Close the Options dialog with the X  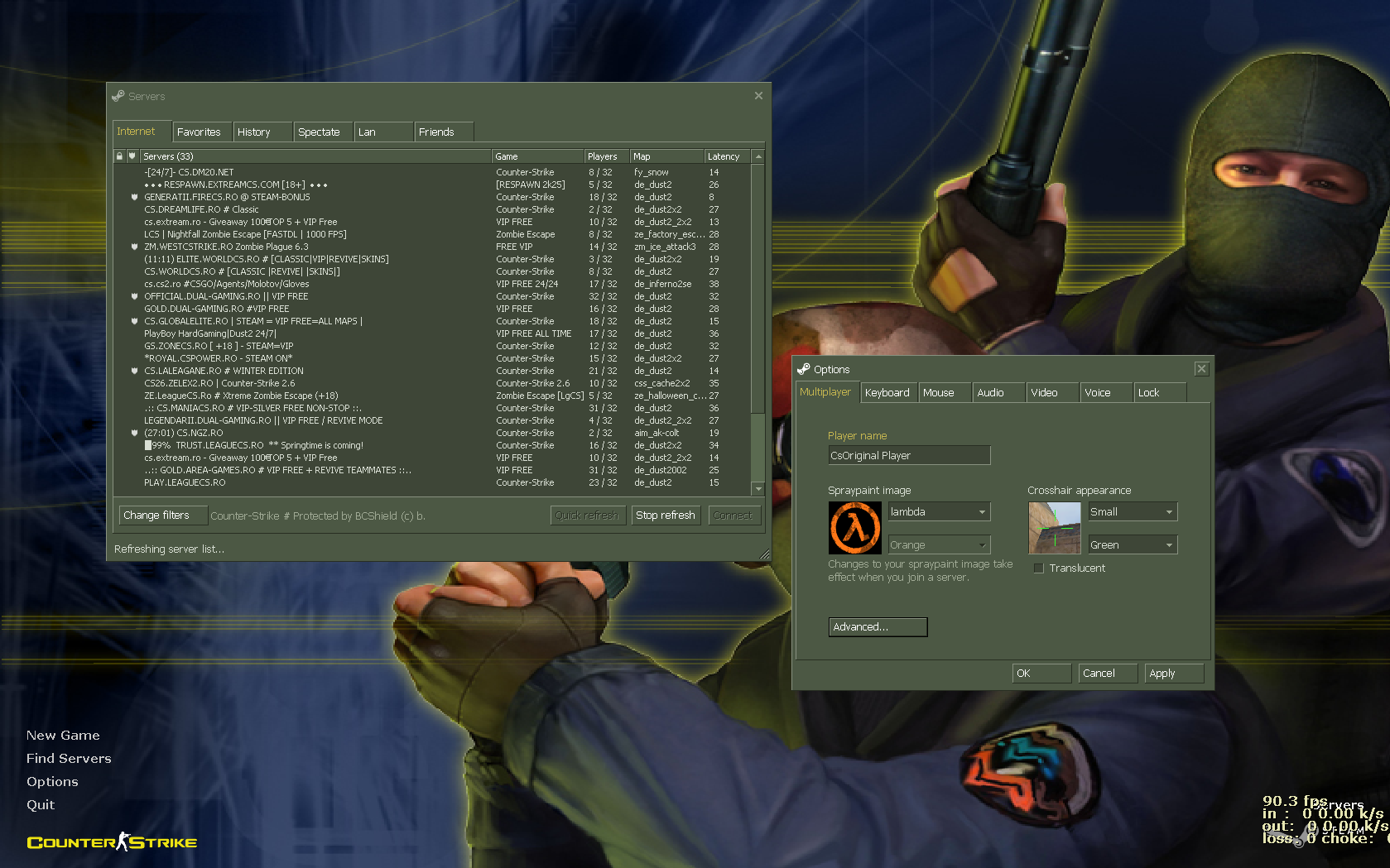(x=1201, y=369)
